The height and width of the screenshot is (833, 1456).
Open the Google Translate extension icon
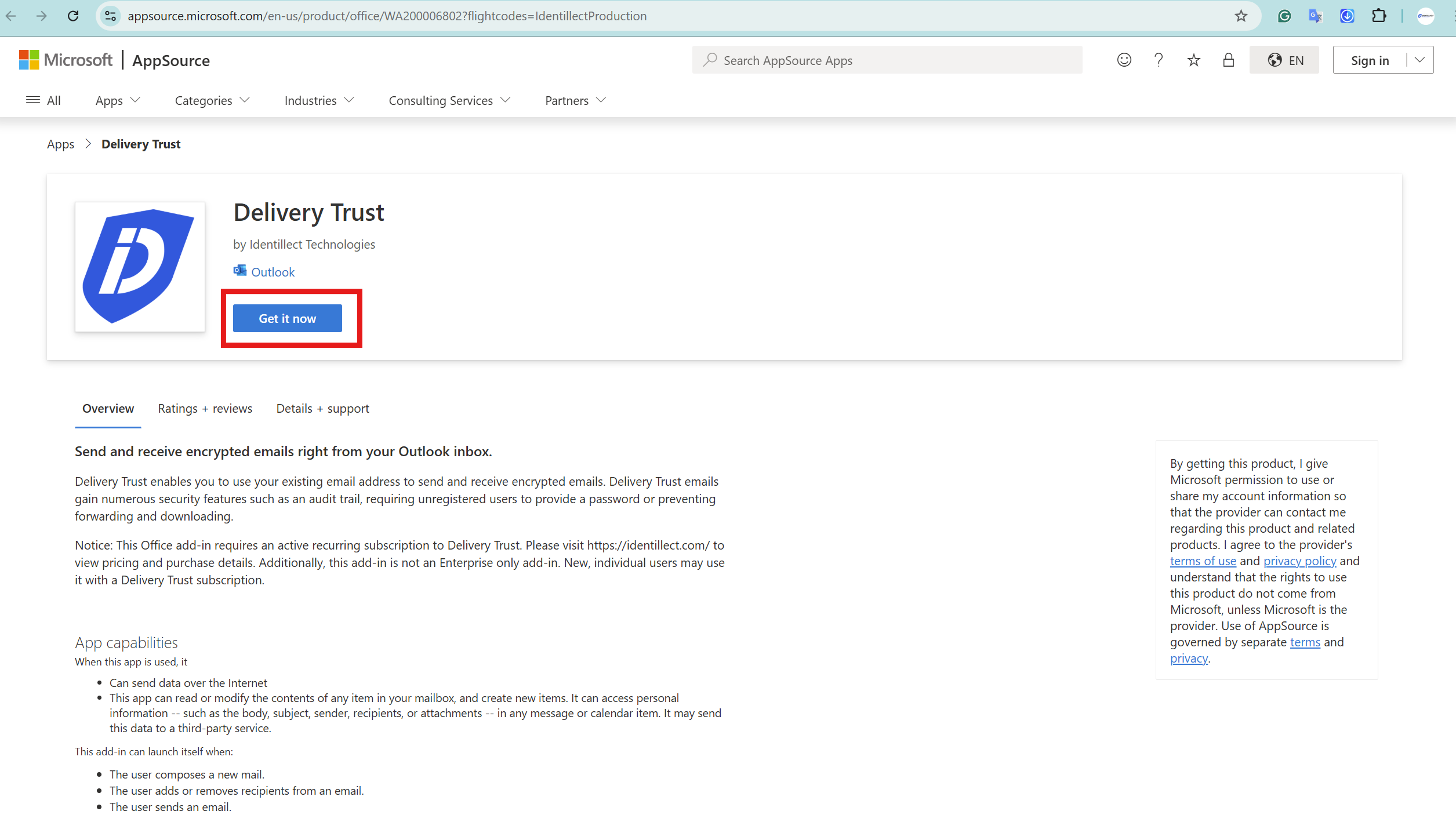coord(1315,16)
